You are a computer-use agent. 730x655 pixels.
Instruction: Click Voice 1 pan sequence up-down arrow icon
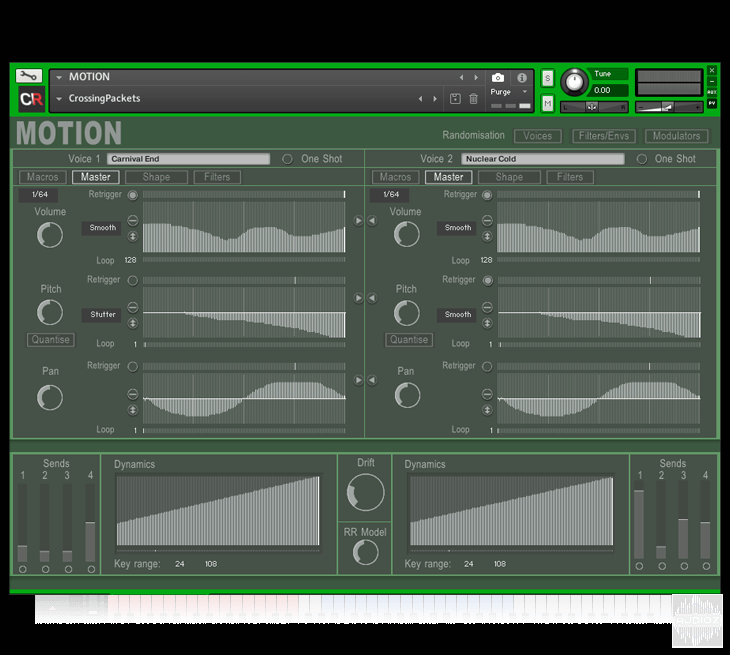(133, 410)
